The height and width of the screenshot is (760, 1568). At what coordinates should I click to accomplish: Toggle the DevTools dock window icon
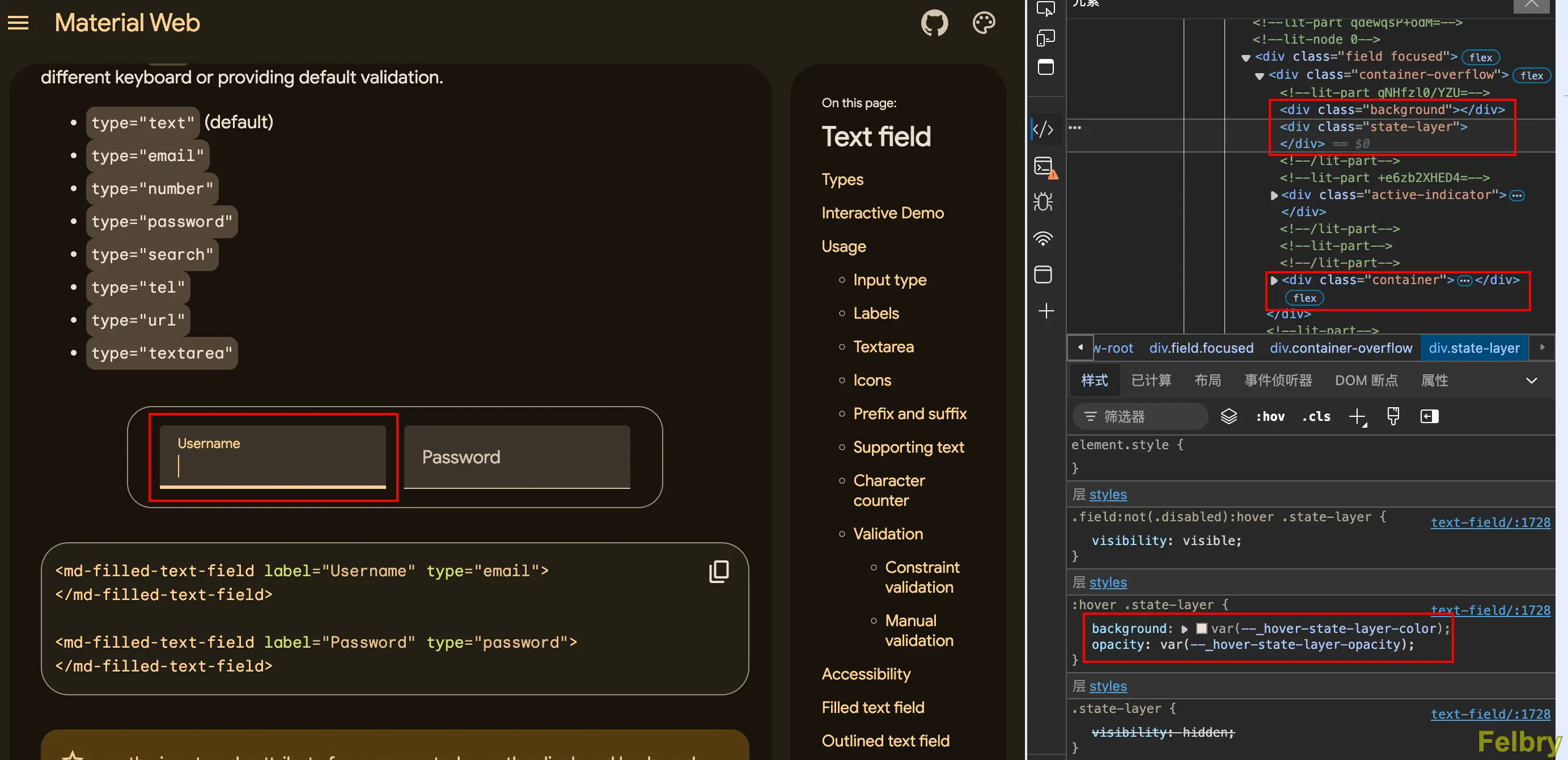pos(1045,67)
